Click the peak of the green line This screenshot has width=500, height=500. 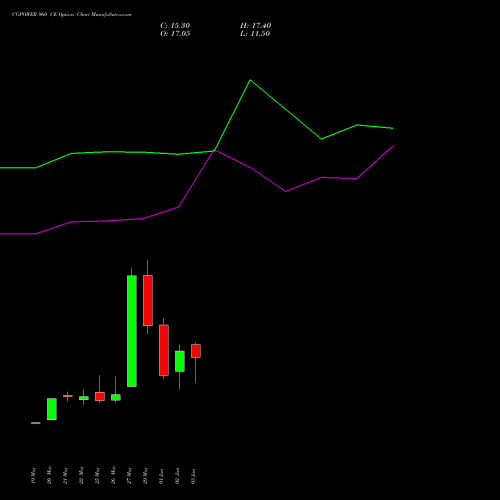[250, 80]
